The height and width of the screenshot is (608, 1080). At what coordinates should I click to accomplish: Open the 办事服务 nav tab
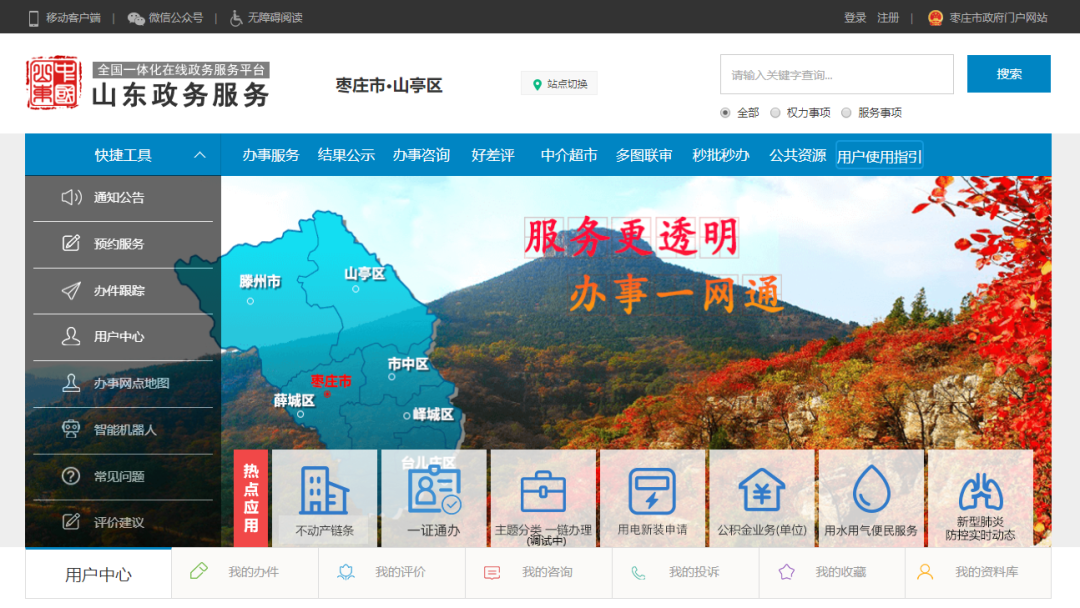pyautogui.click(x=271, y=156)
